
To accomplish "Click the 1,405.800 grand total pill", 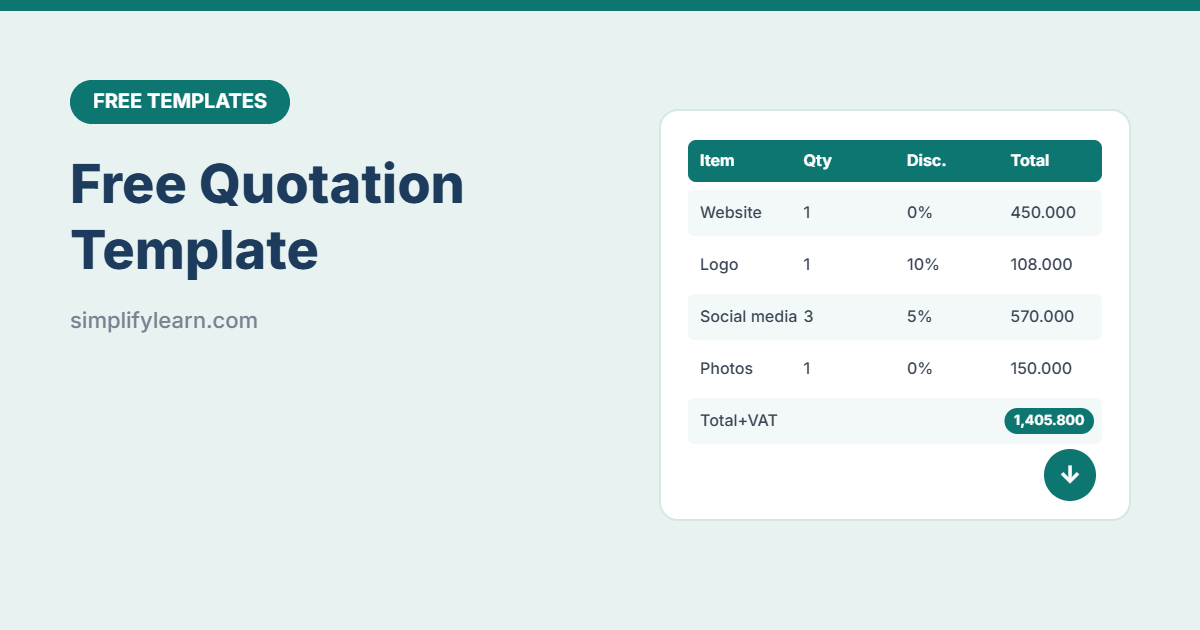I will 1049,421.
